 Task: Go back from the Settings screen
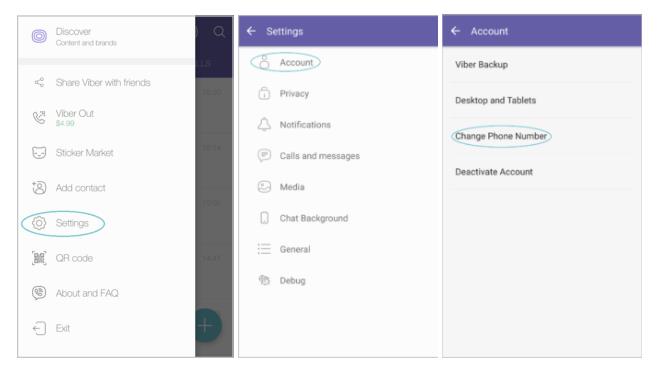point(251,31)
